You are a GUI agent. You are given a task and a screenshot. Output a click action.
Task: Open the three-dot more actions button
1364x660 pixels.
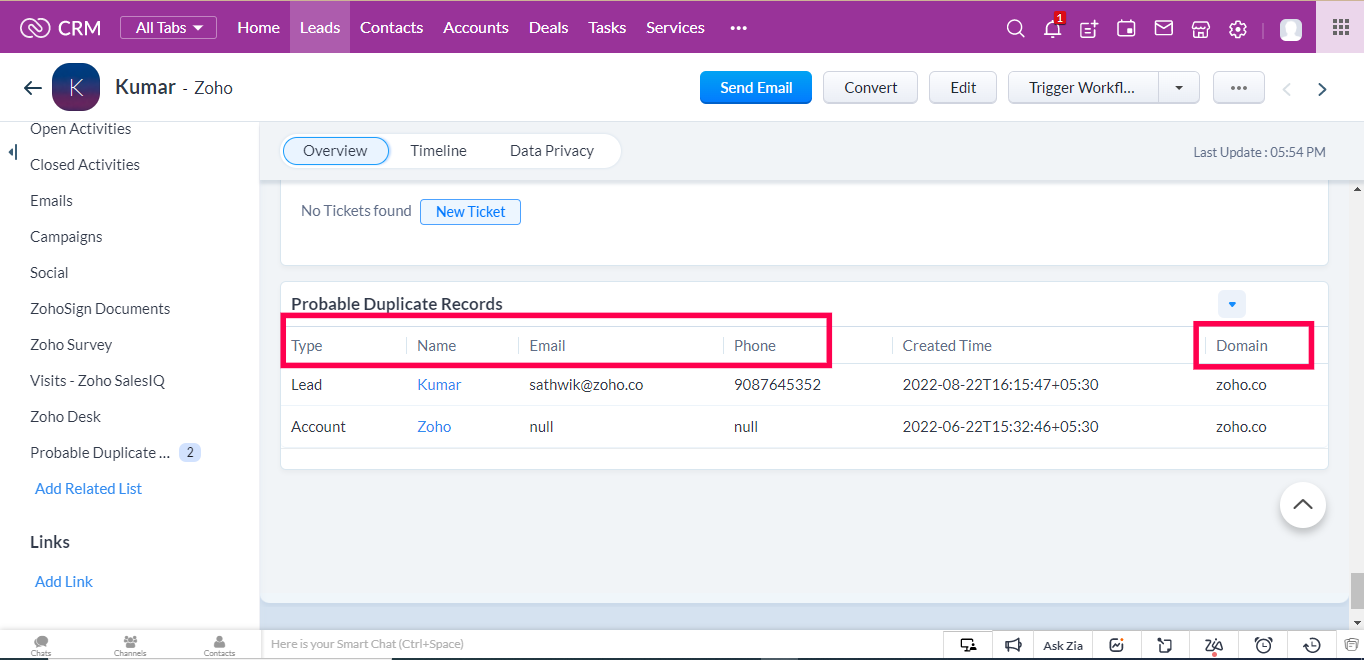(1239, 88)
